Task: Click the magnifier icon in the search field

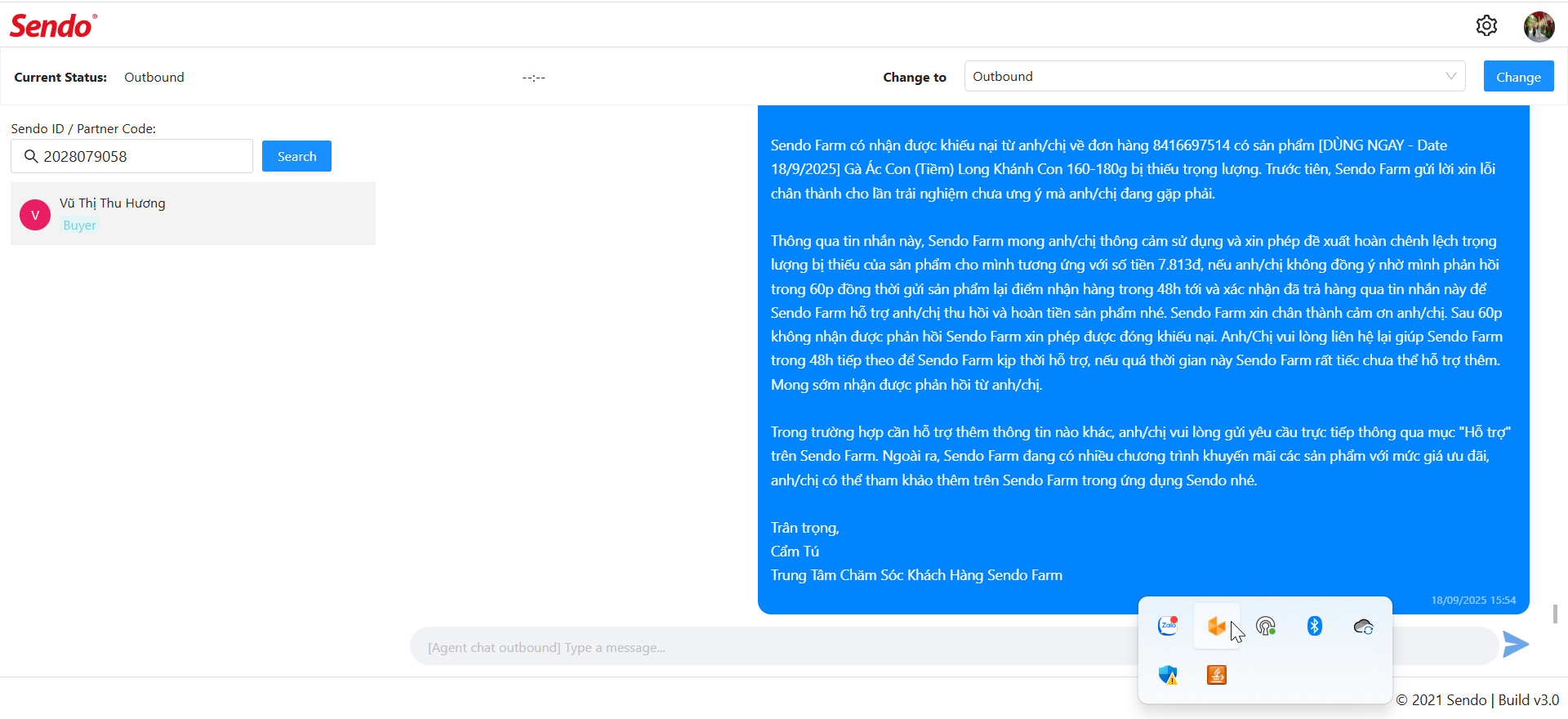Action: point(31,156)
